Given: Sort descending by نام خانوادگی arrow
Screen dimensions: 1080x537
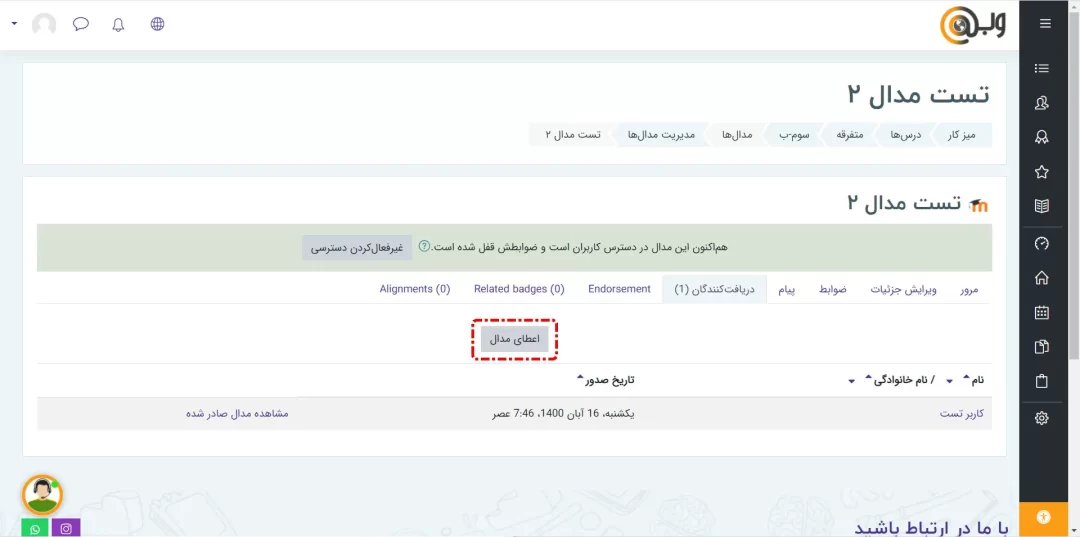Looking at the screenshot, I should coord(852,381).
